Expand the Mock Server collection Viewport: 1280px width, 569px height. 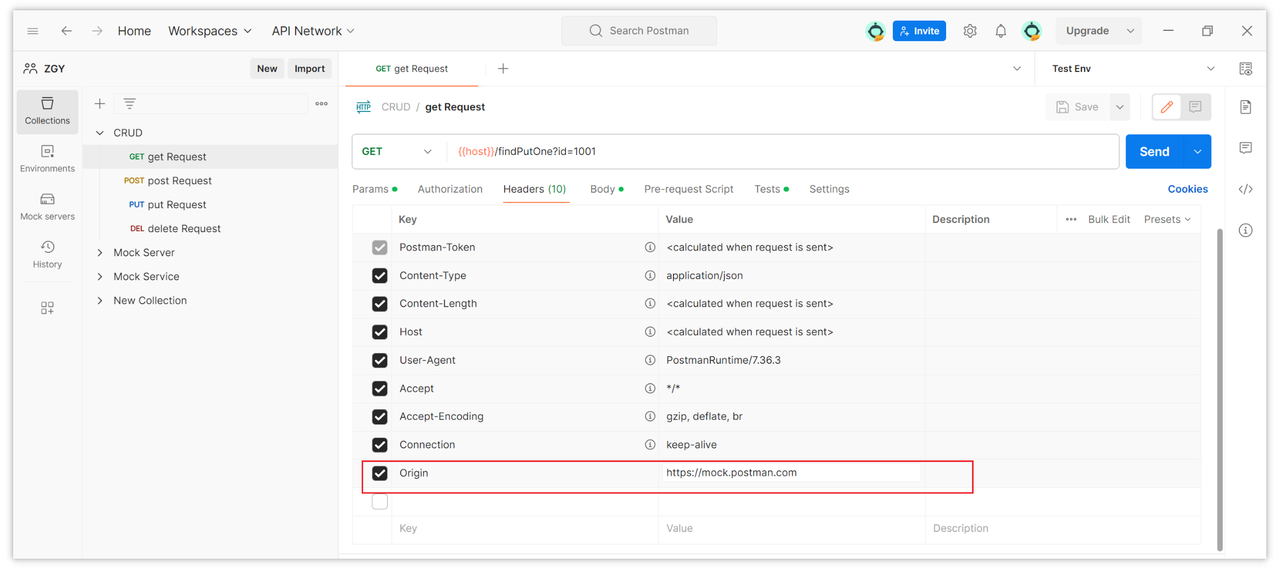100,253
